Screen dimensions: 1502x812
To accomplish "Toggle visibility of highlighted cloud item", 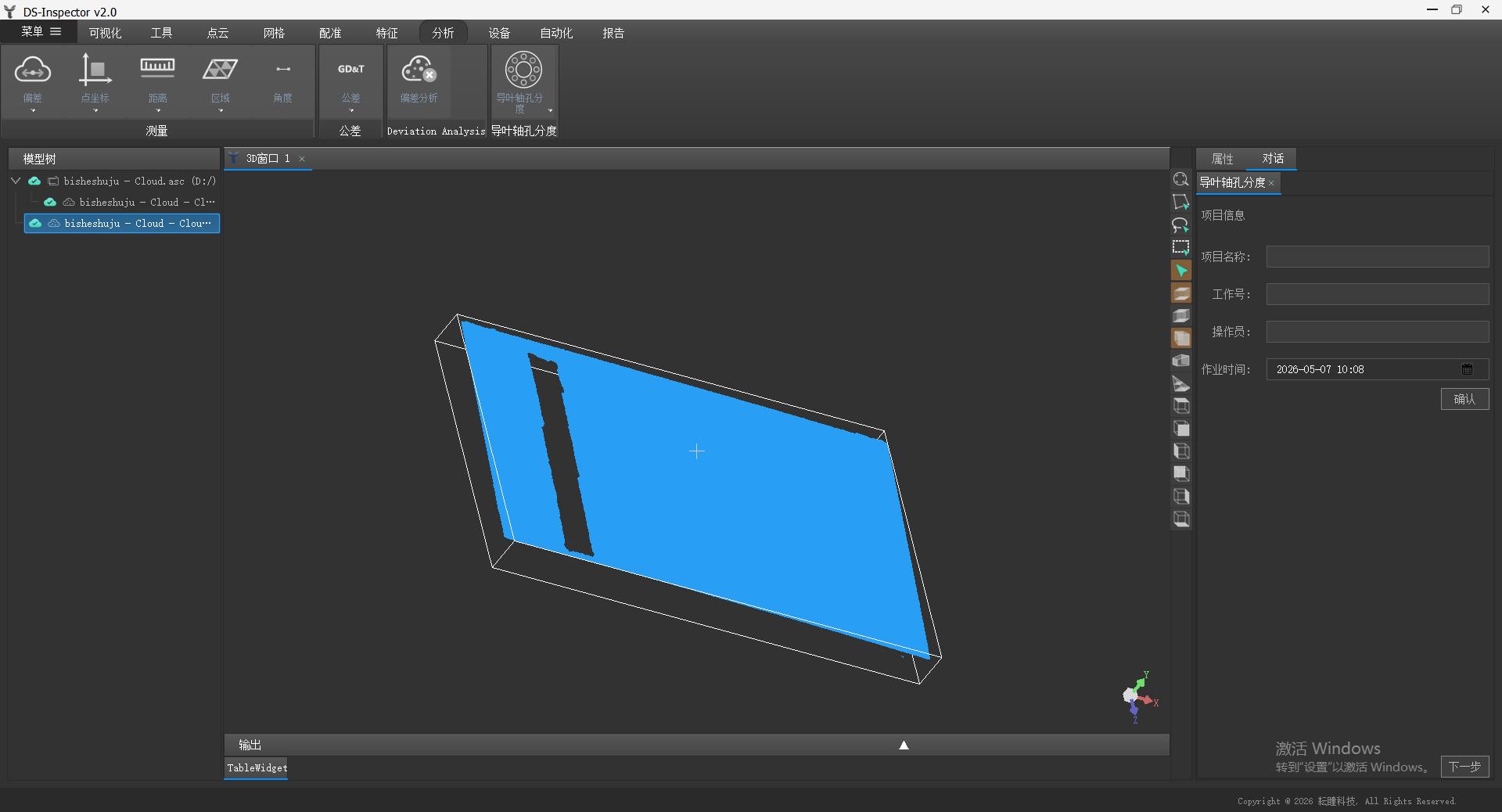I will (35, 223).
